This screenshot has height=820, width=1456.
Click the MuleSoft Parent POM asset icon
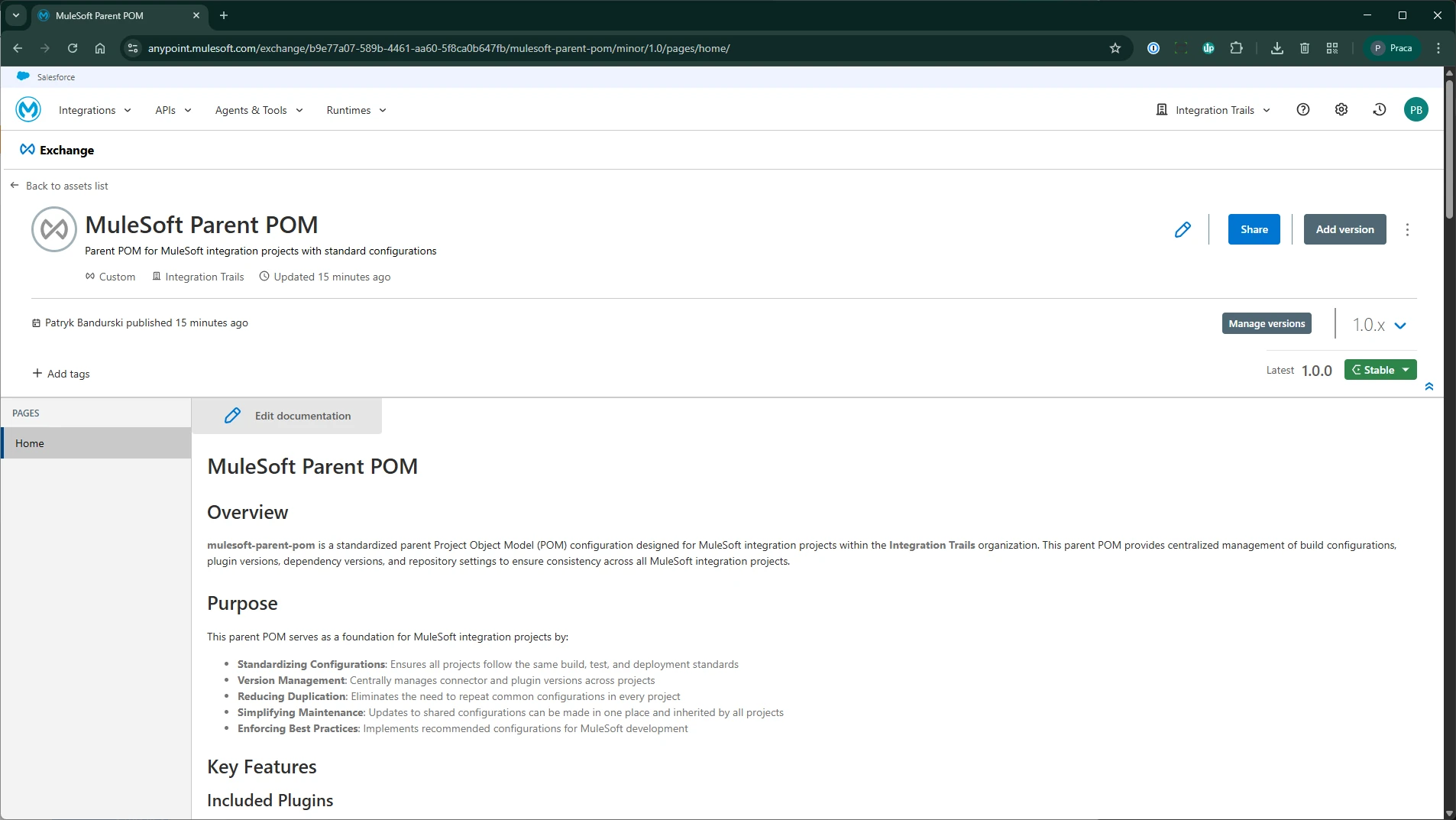click(x=54, y=229)
